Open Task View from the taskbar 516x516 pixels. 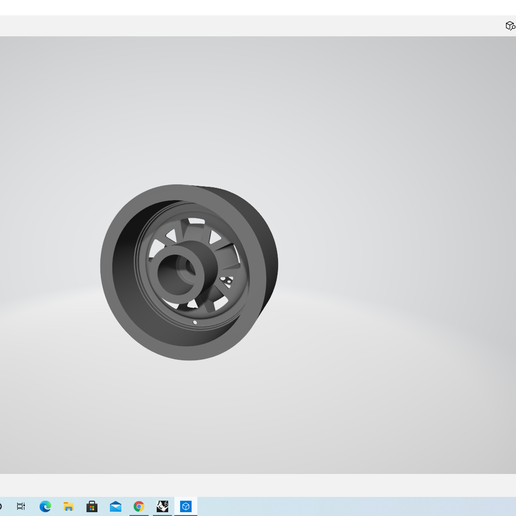pyautogui.click(x=21, y=506)
